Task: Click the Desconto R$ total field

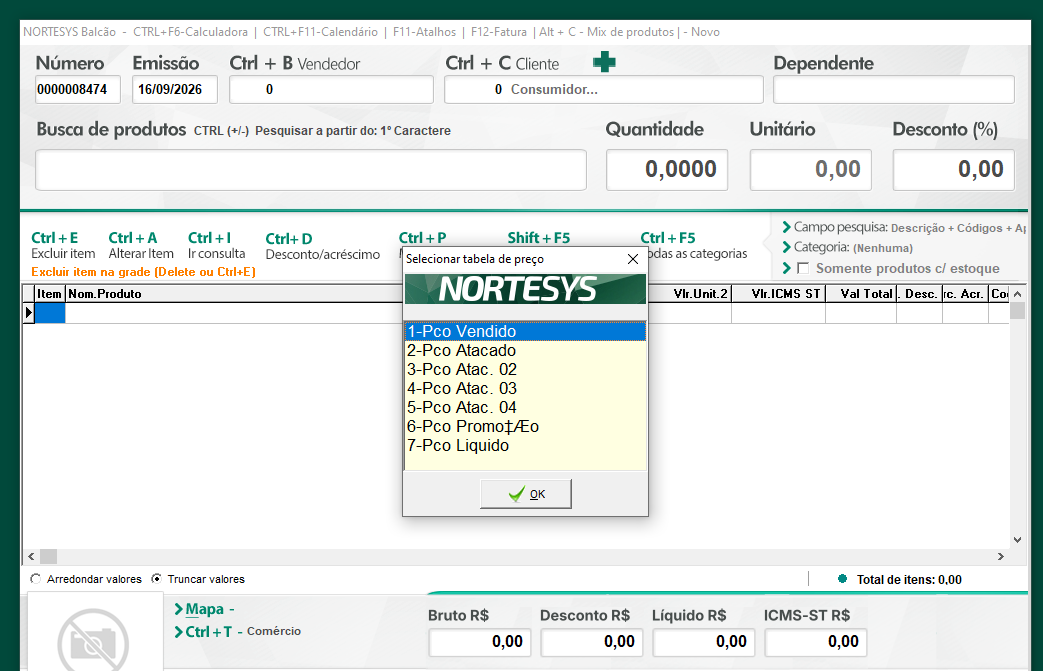Action: [x=591, y=642]
